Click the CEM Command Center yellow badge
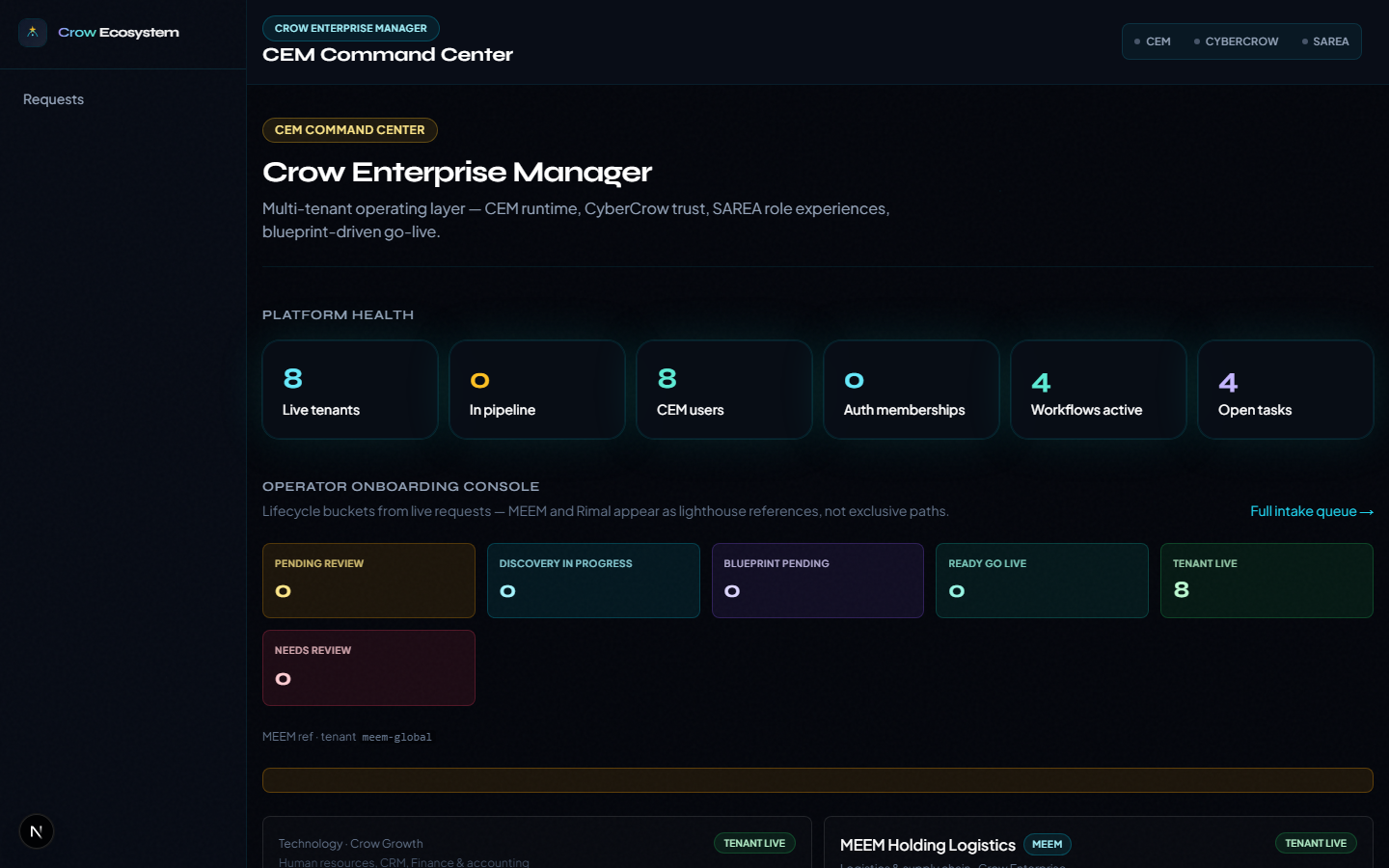 coord(350,130)
